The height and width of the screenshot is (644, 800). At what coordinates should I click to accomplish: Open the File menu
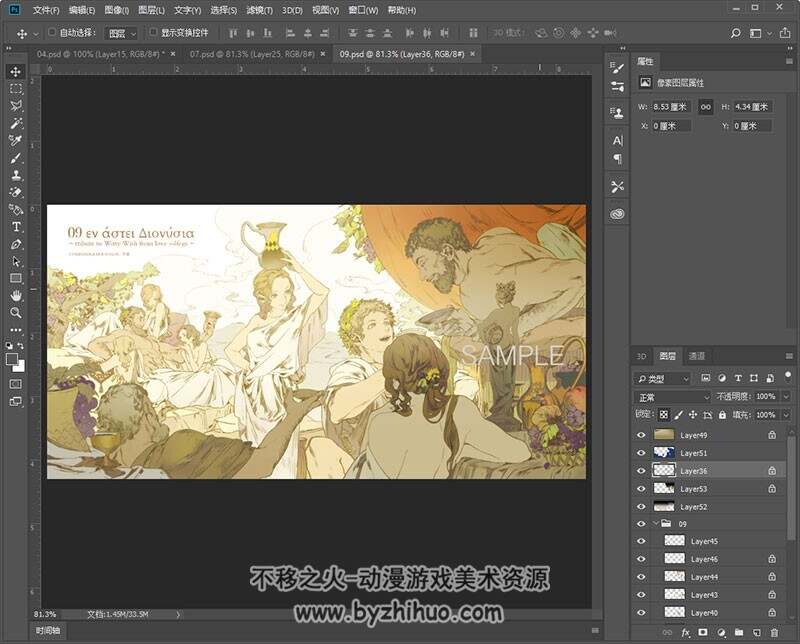46,10
